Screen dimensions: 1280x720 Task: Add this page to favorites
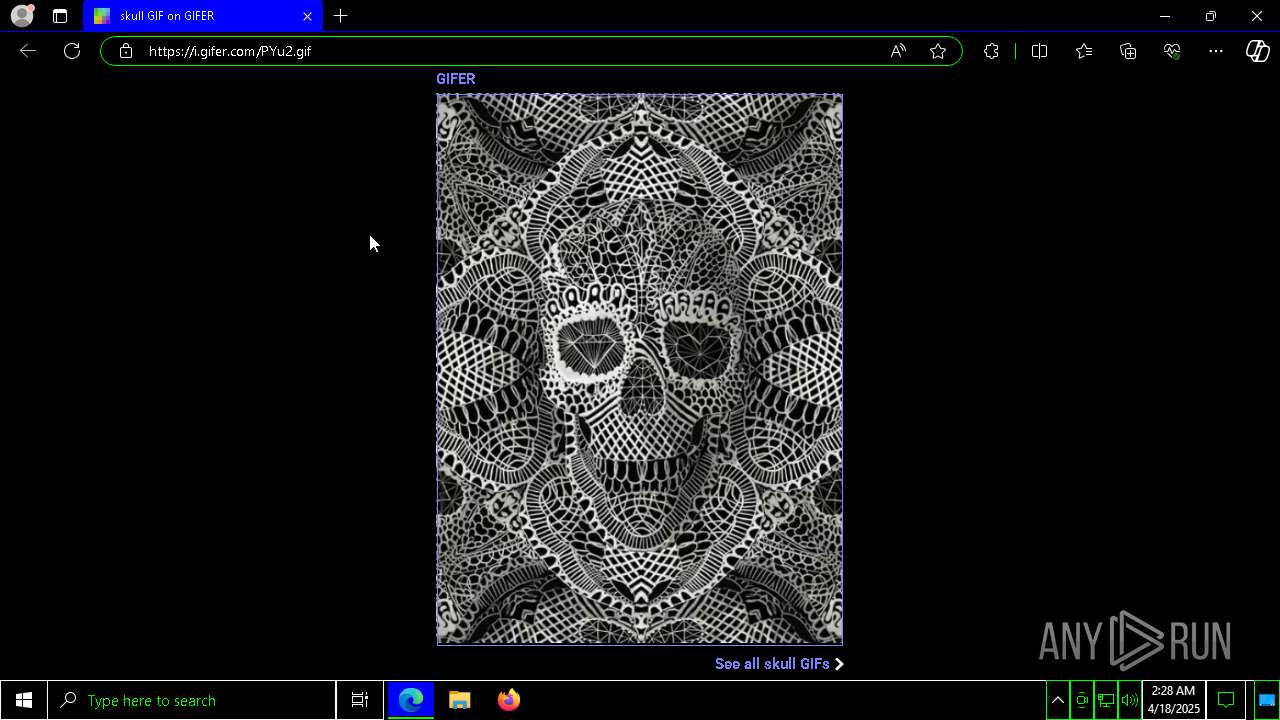(938, 51)
